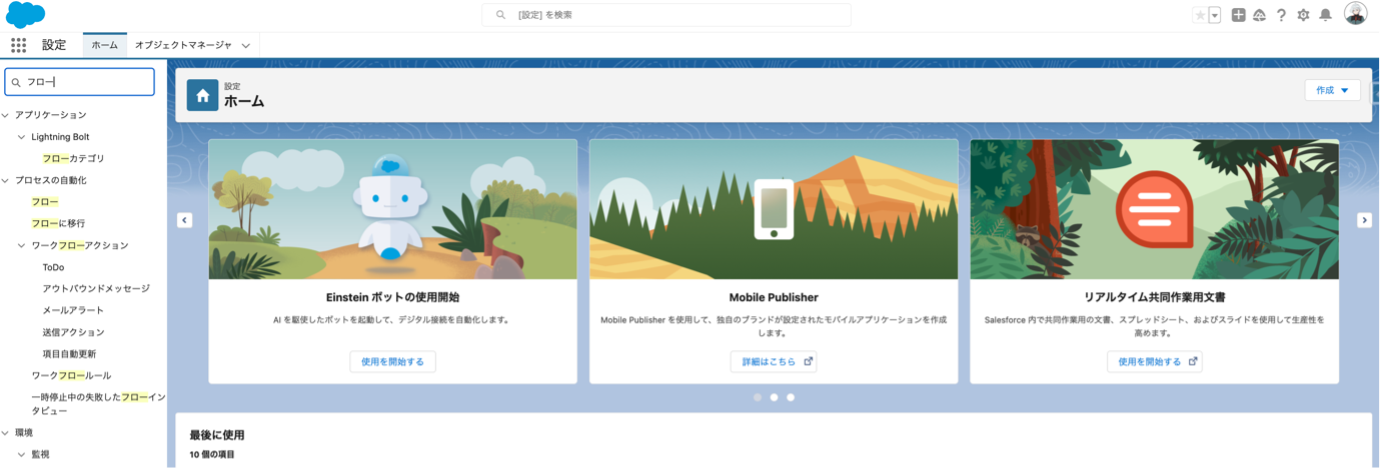Click the Quick Find box with フロー
Image resolution: width=1384 pixels, height=470 pixels.
79,82
